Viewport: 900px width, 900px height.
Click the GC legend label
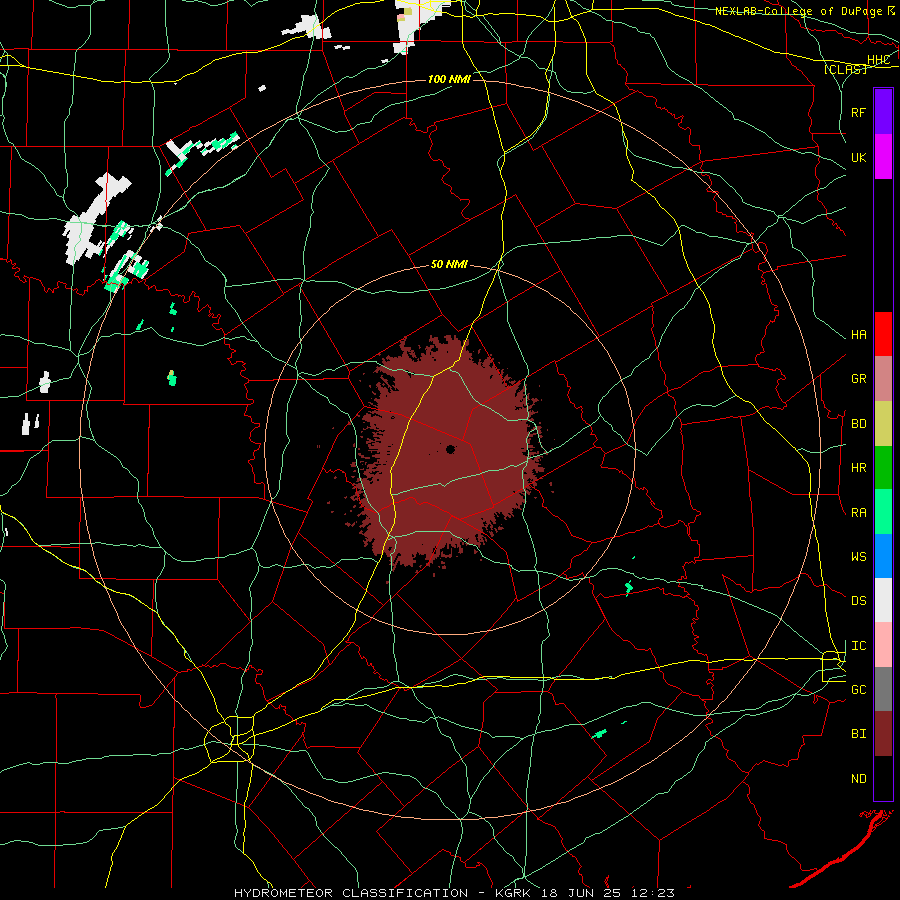point(858,689)
